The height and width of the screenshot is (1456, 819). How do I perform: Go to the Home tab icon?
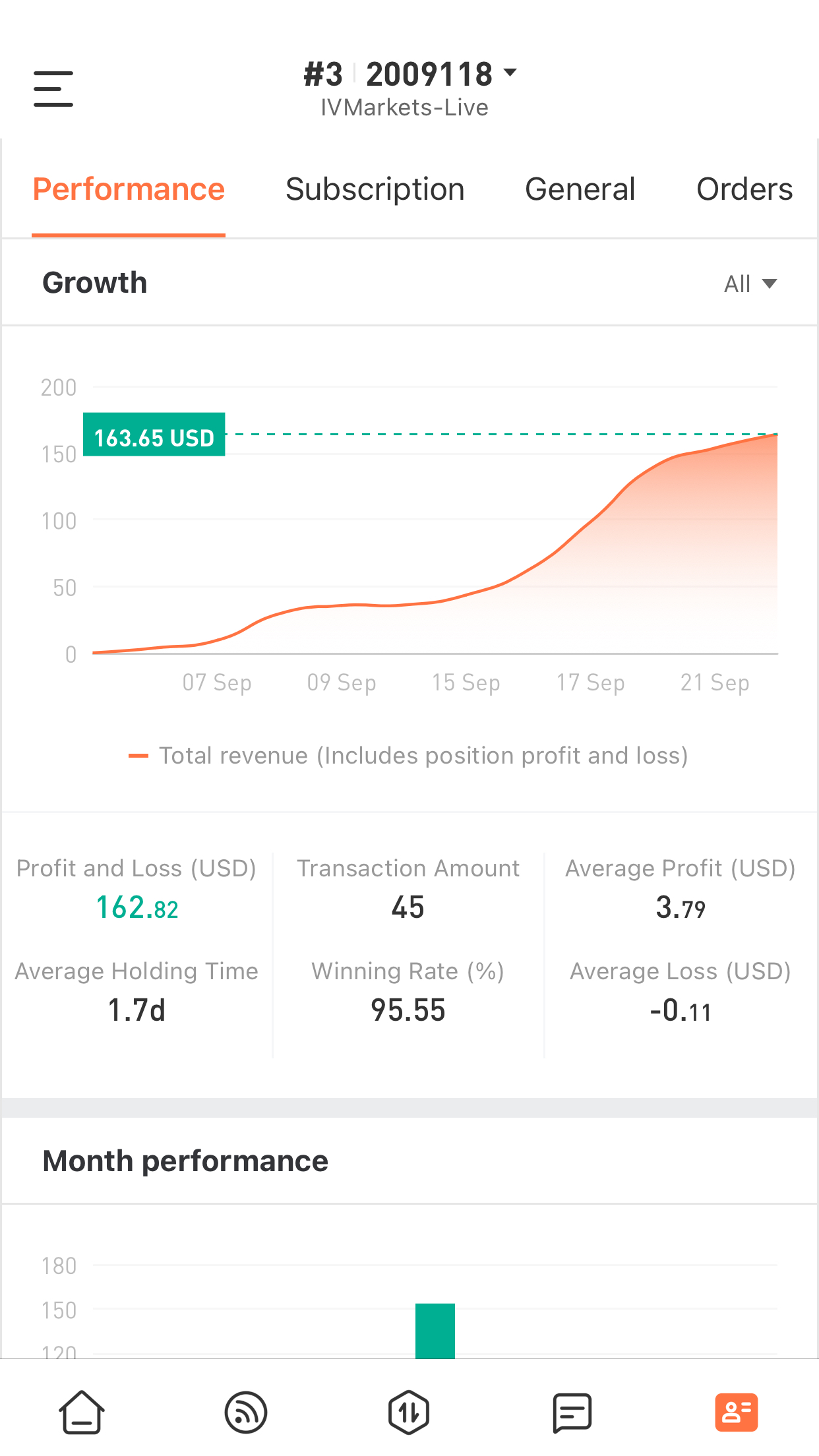coord(82,1412)
